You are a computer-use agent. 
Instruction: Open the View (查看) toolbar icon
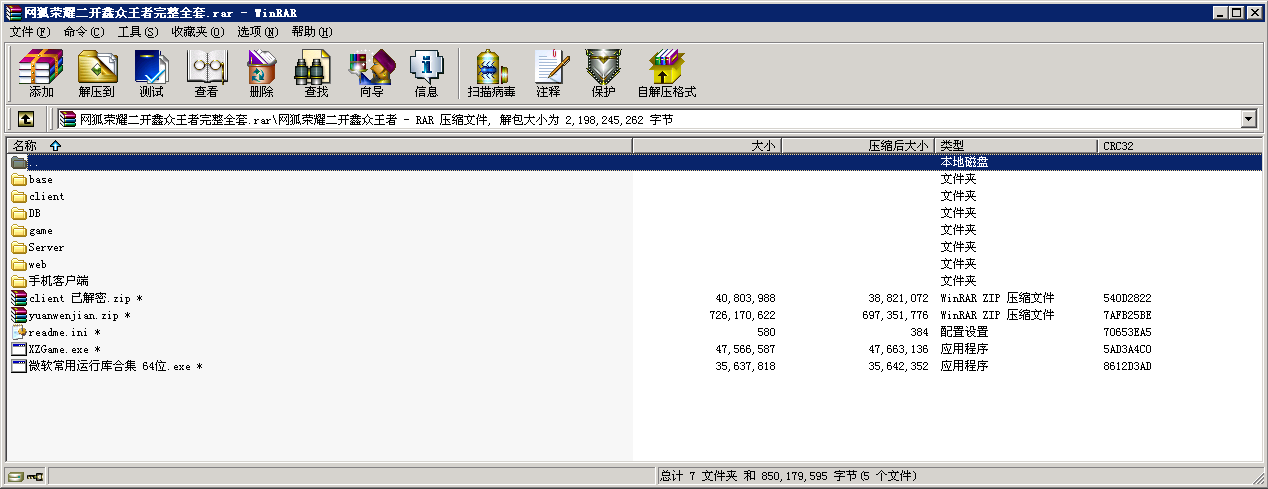pos(207,73)
